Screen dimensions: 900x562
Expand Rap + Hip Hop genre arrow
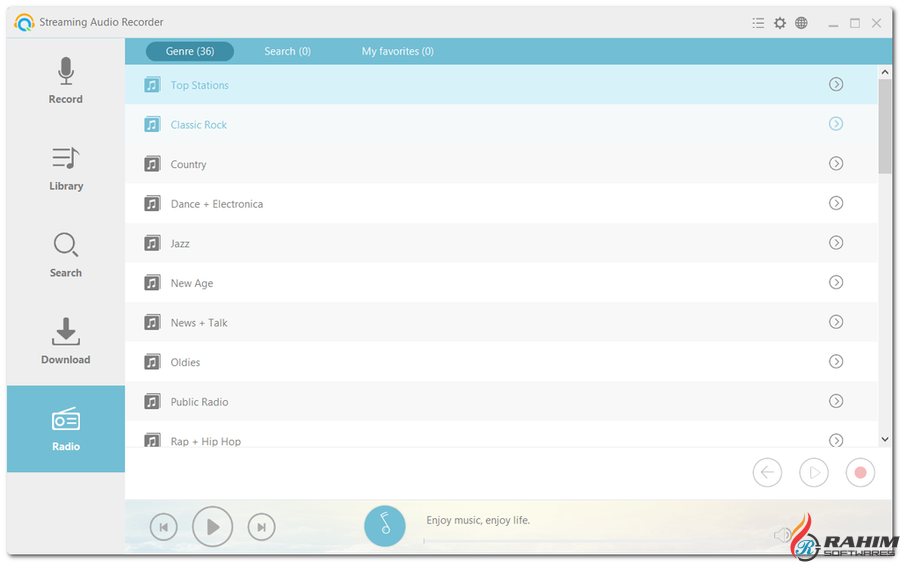point(836,440)
